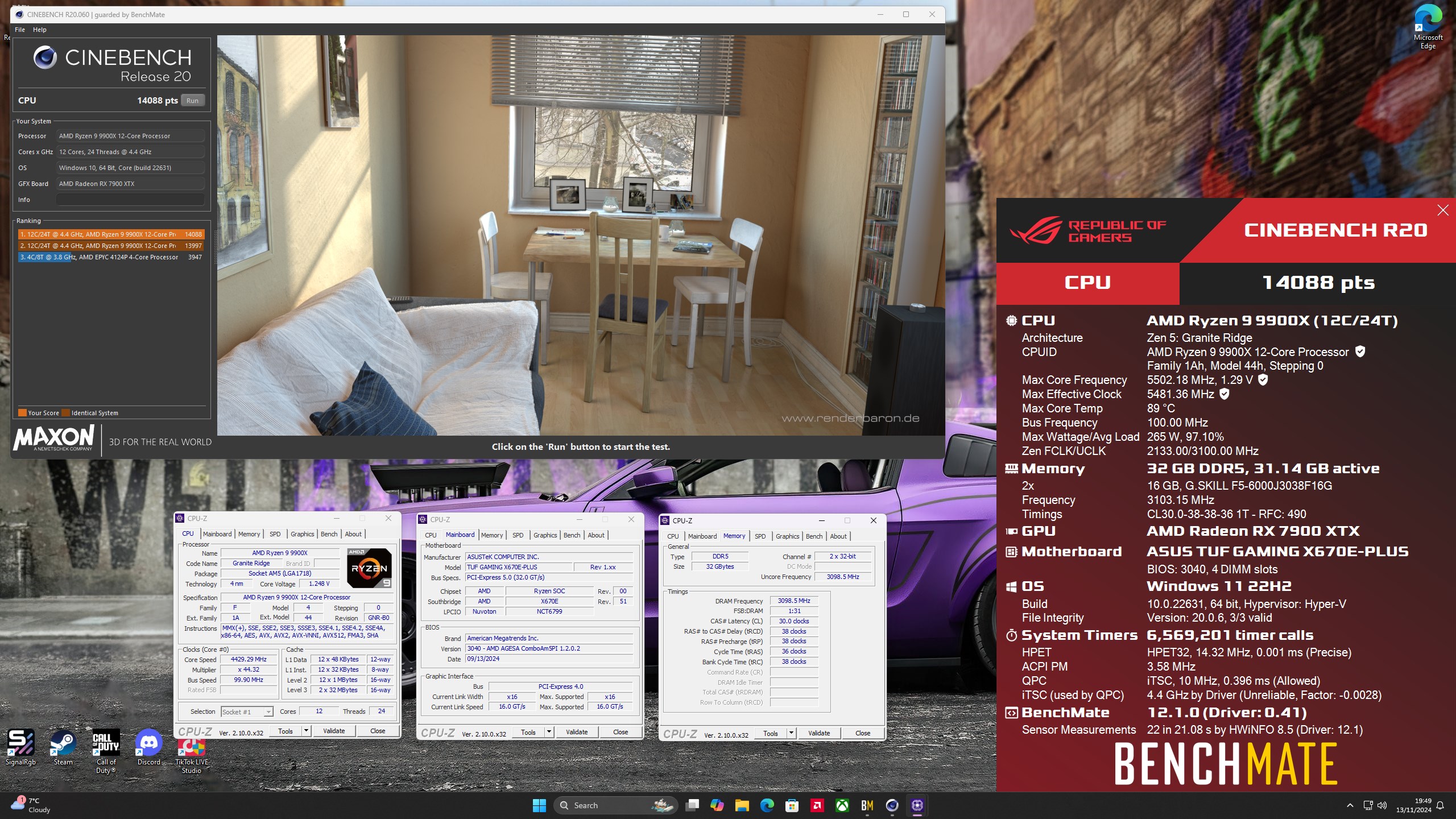Expand Tools dropdown arrow in right CPU-Z
Screen dimensions: 1456x819
pos(791,734)
